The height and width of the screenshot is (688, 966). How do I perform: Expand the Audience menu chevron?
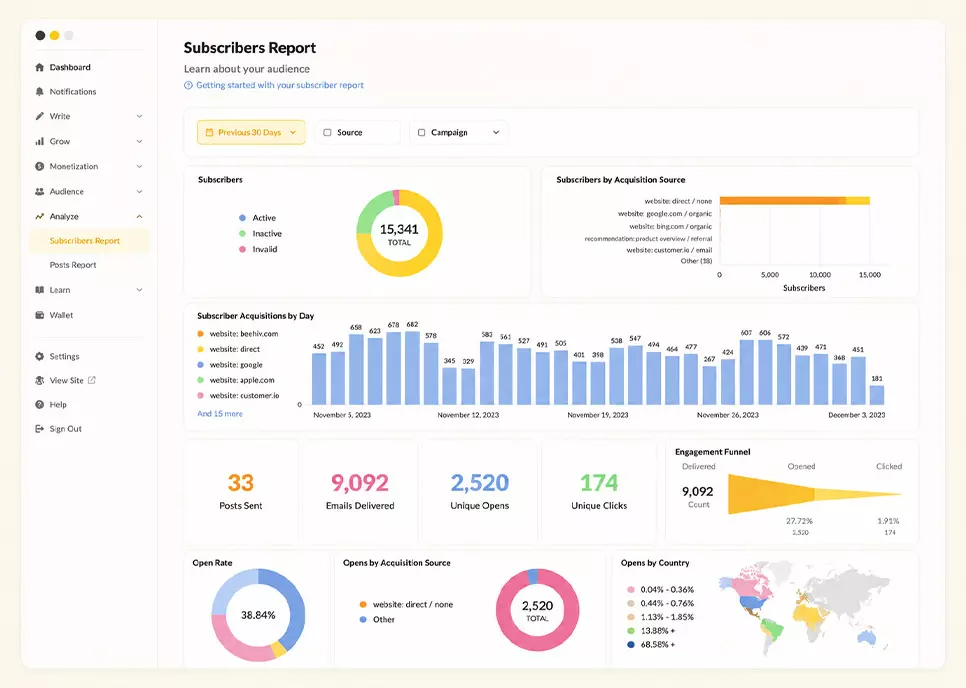139,192
